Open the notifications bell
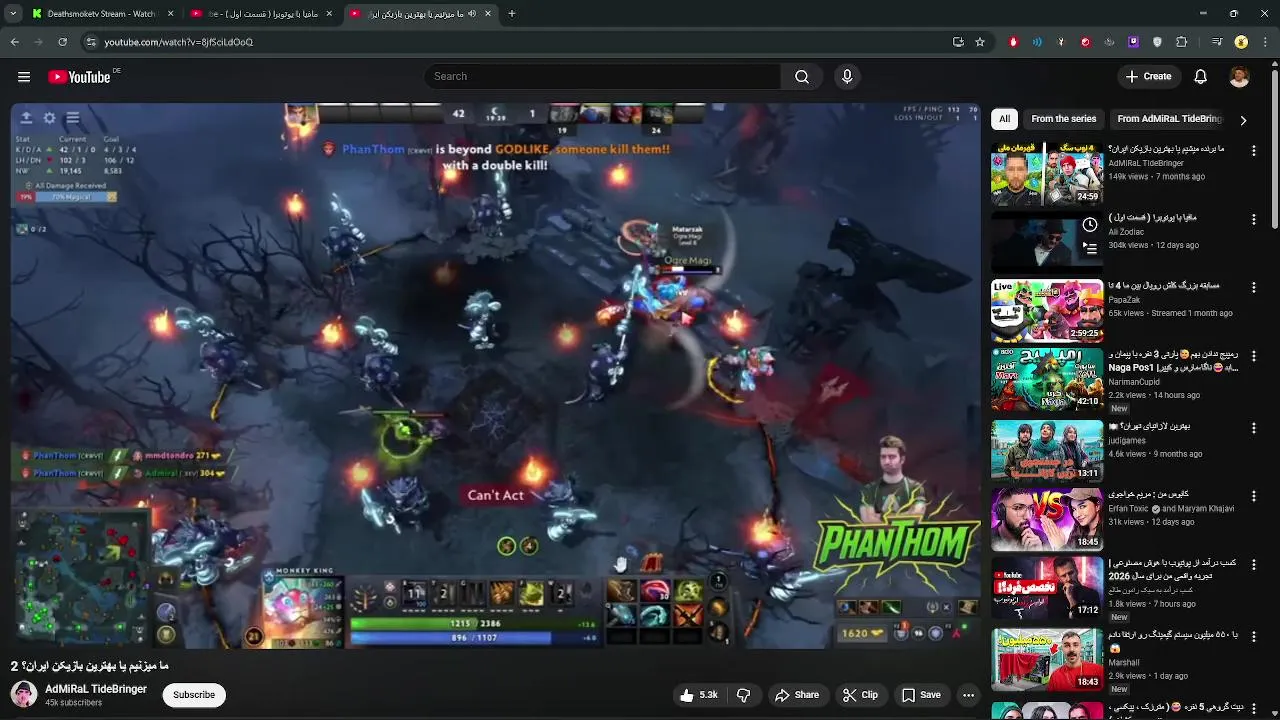The height and width of the screenshot is (720, 1280). 1201,77
